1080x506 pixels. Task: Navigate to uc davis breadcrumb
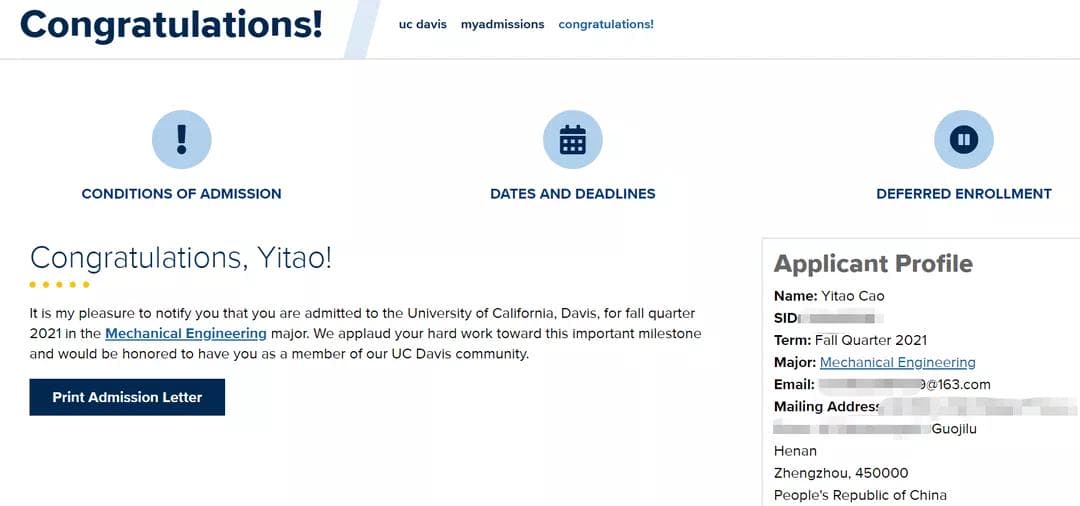click(x=423, y=24)
